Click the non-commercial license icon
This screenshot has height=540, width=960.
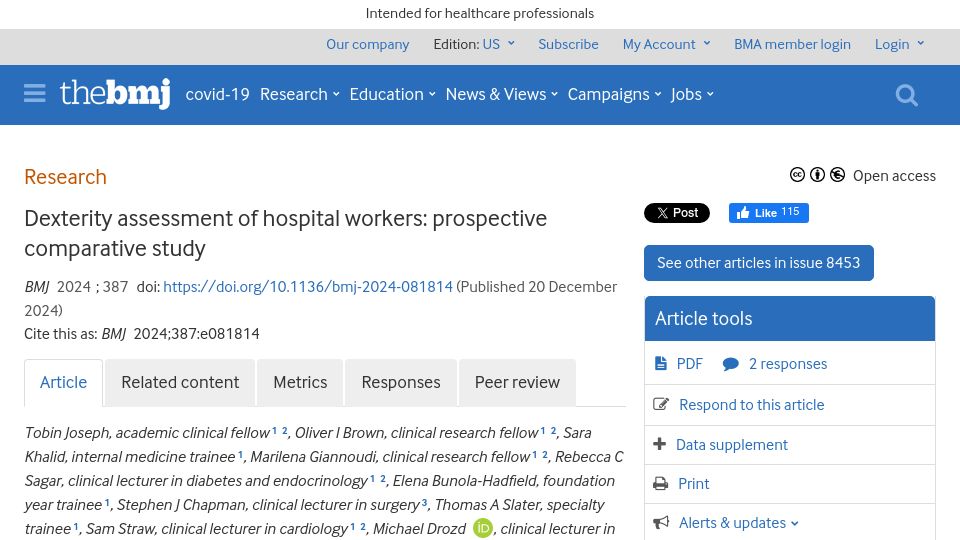[838, 175]
